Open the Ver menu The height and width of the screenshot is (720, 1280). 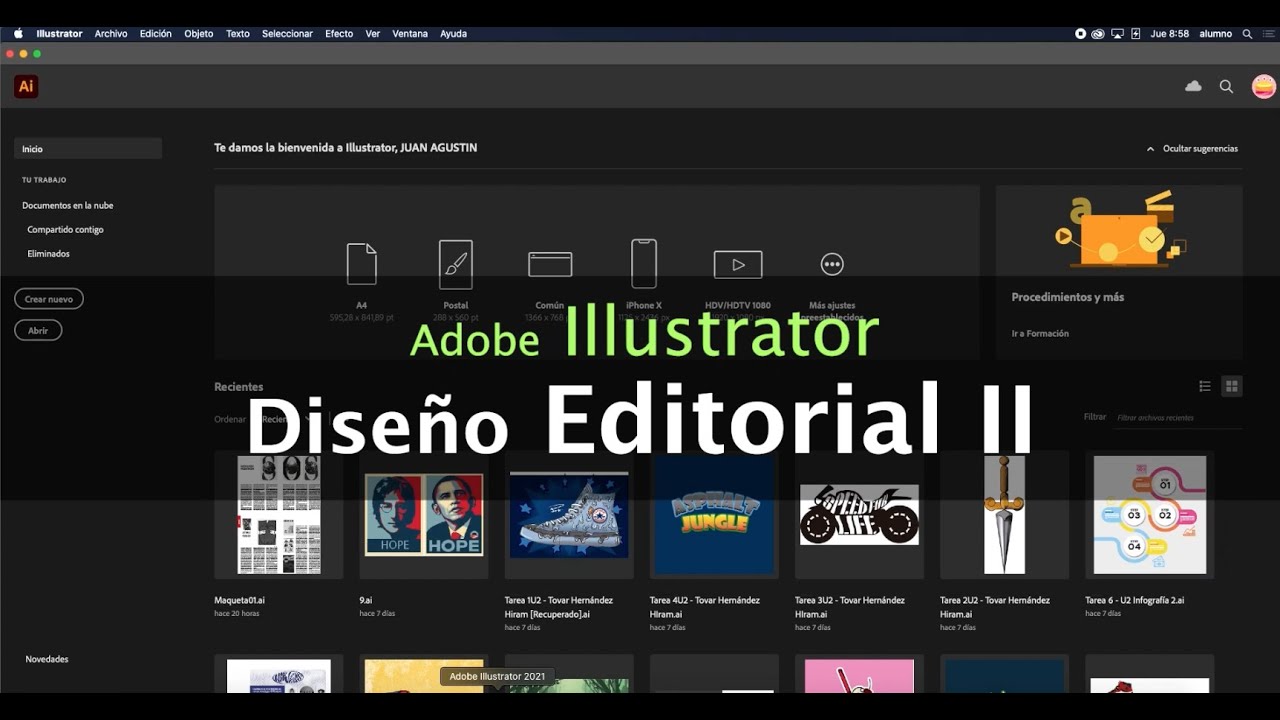tap(372, 33)
